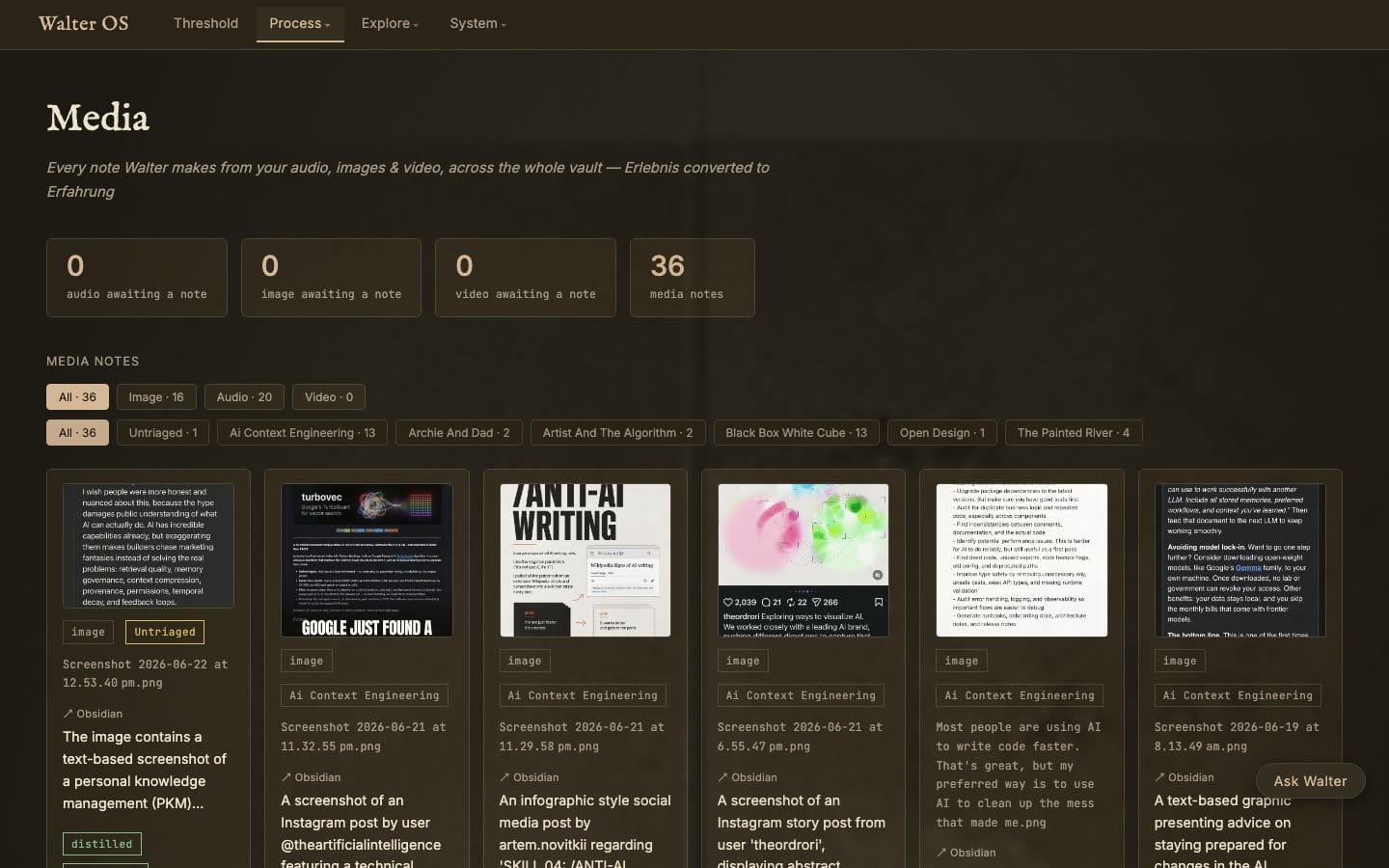Screen dimensions: 1389x868
Task: Click filename Screenshot 2026-06-21 at 6.55.47 pm.png
Action: (800, 737)
